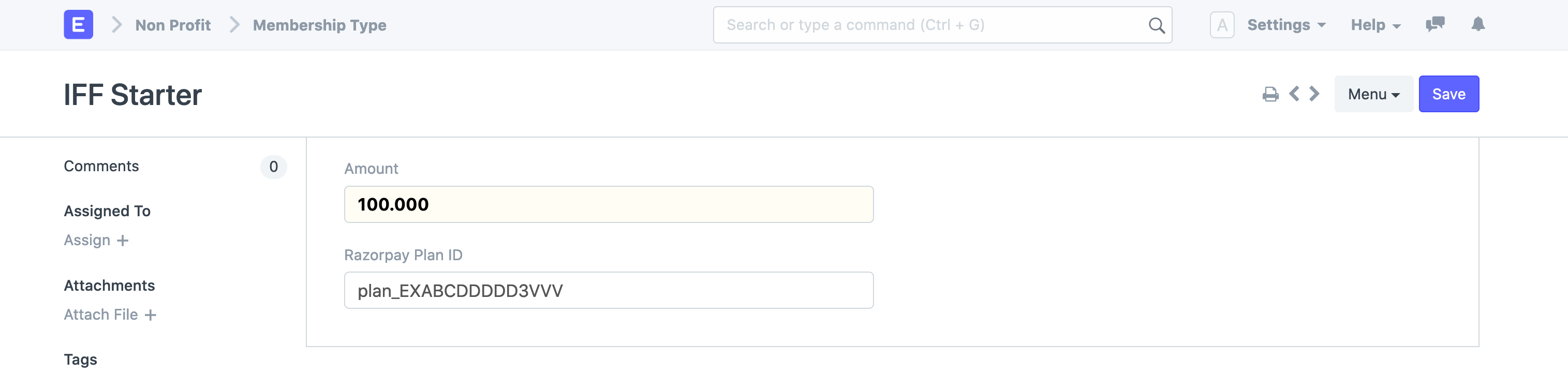Viewport: 1568px width, 374px height.
Task: Go to previous record arrow
Action: (1295, 94)
